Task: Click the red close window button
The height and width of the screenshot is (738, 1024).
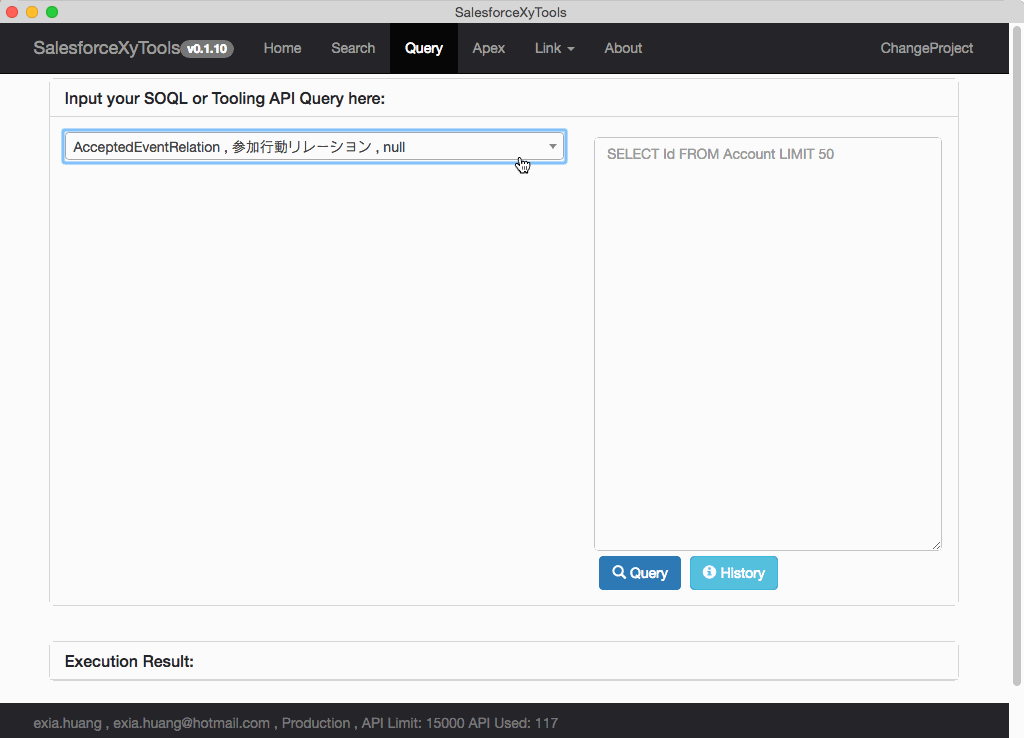Action: point(12,12)
